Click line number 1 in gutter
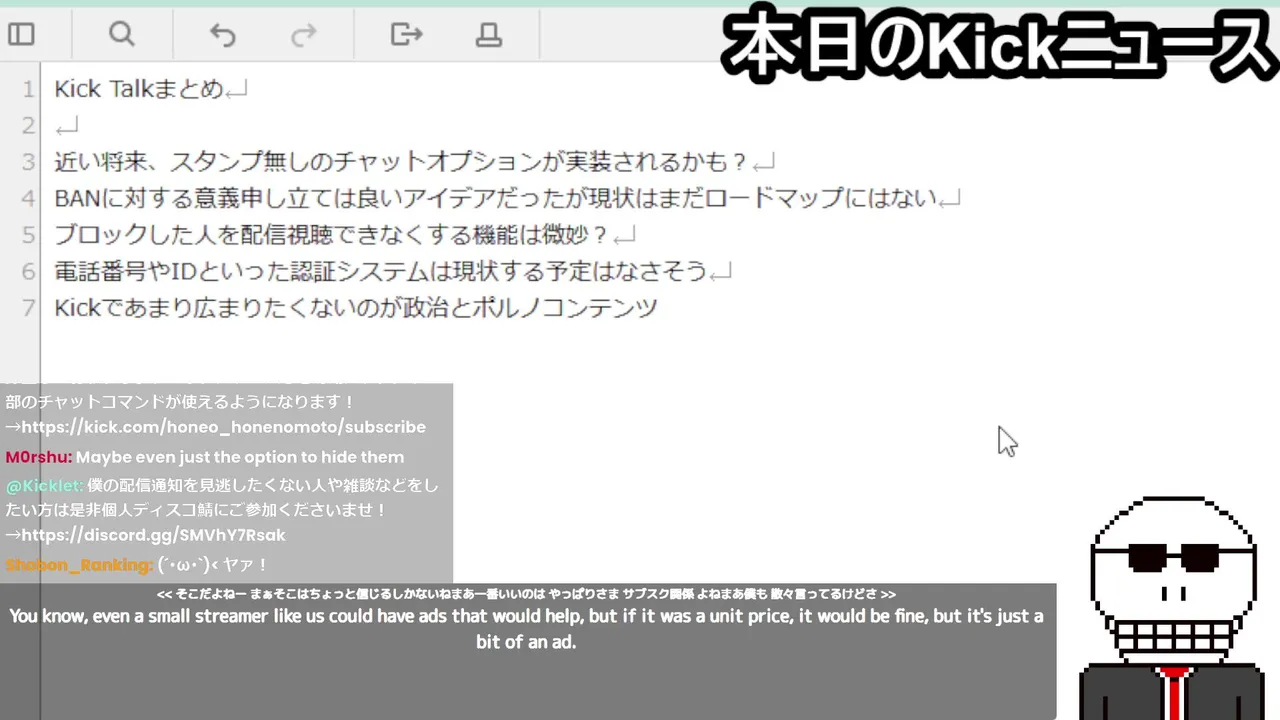This screenshot has height=720, width=1280. [29, 89]
